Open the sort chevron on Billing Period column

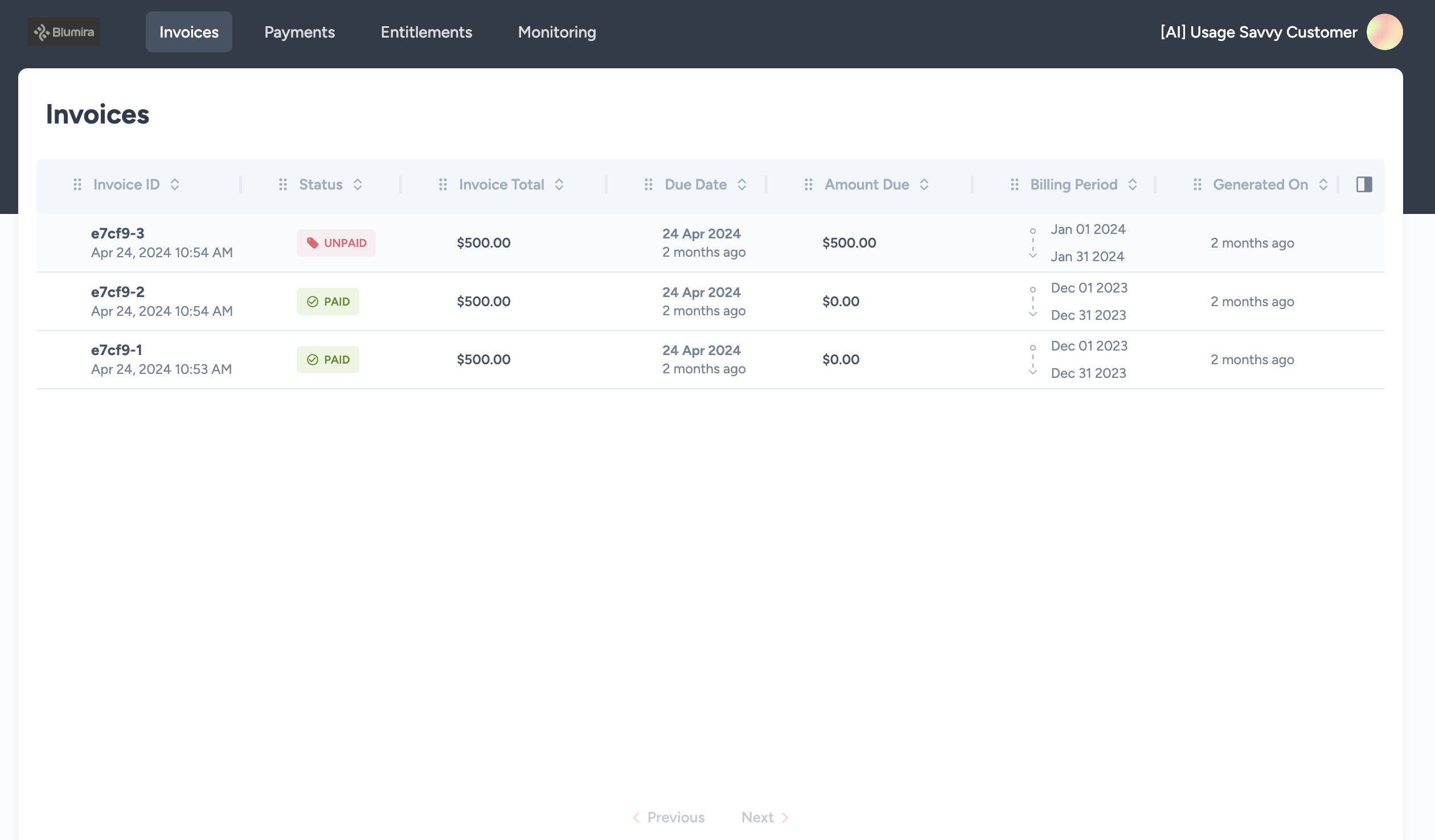coord(1132,184)
